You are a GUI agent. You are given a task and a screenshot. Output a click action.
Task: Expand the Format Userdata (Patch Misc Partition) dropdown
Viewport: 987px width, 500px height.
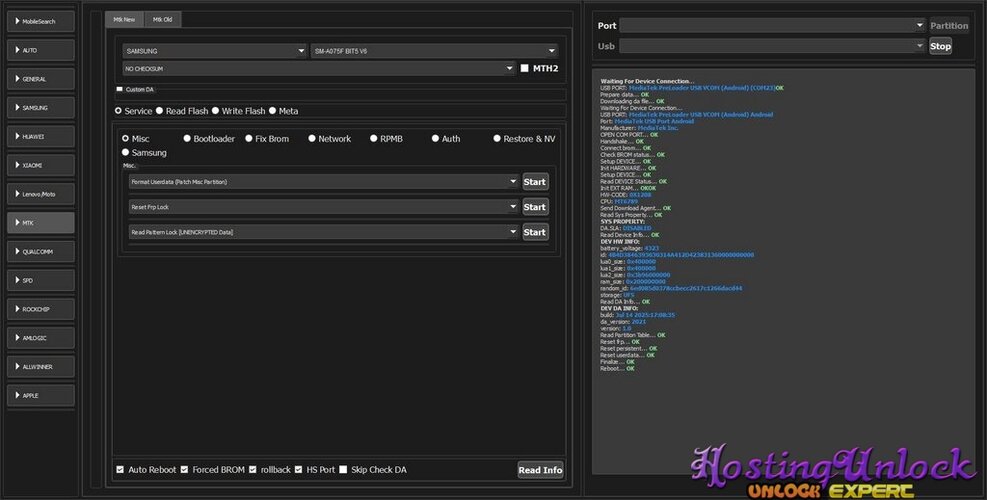point(324,182)
